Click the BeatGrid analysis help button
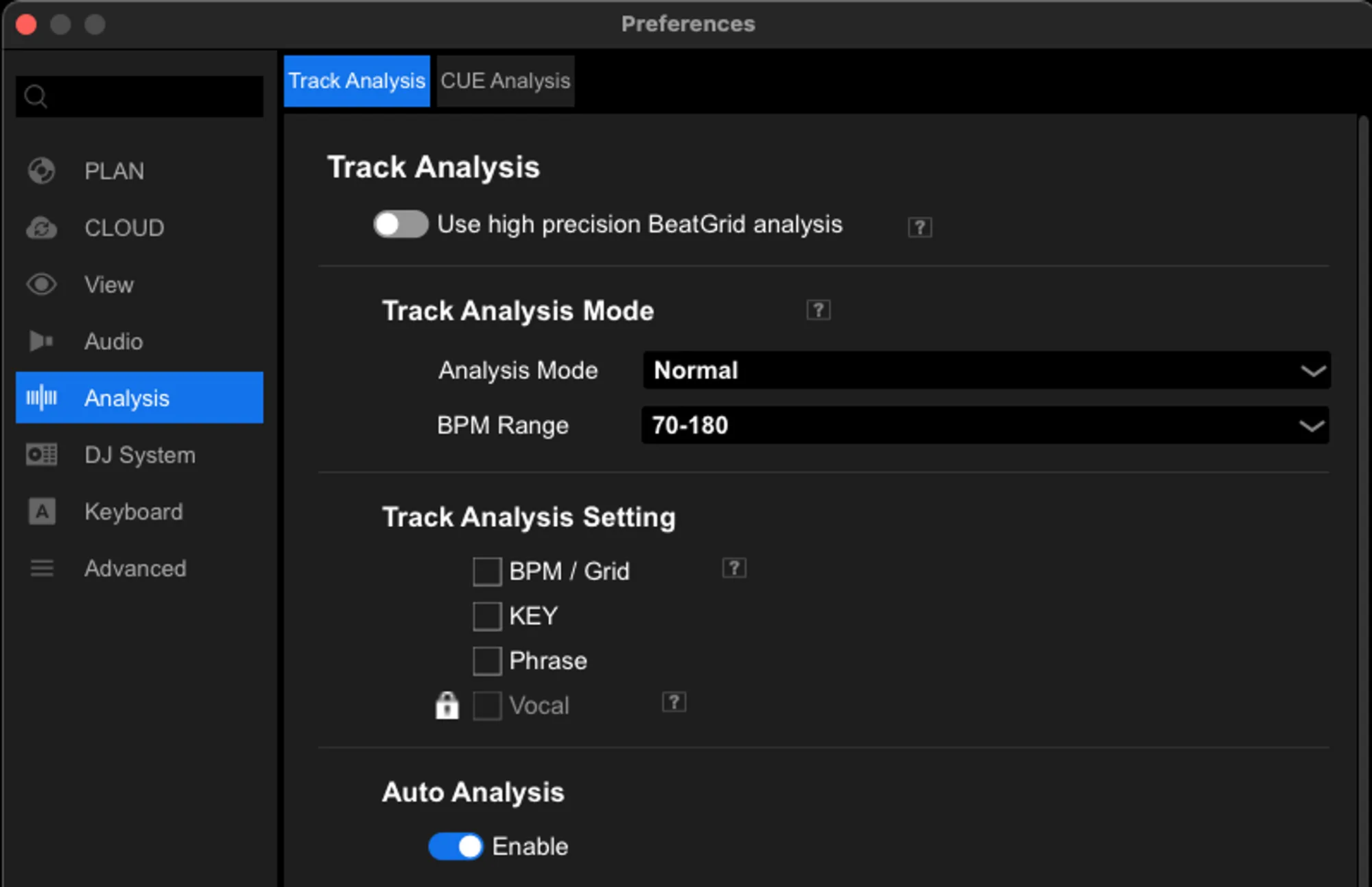 point(919,226)
